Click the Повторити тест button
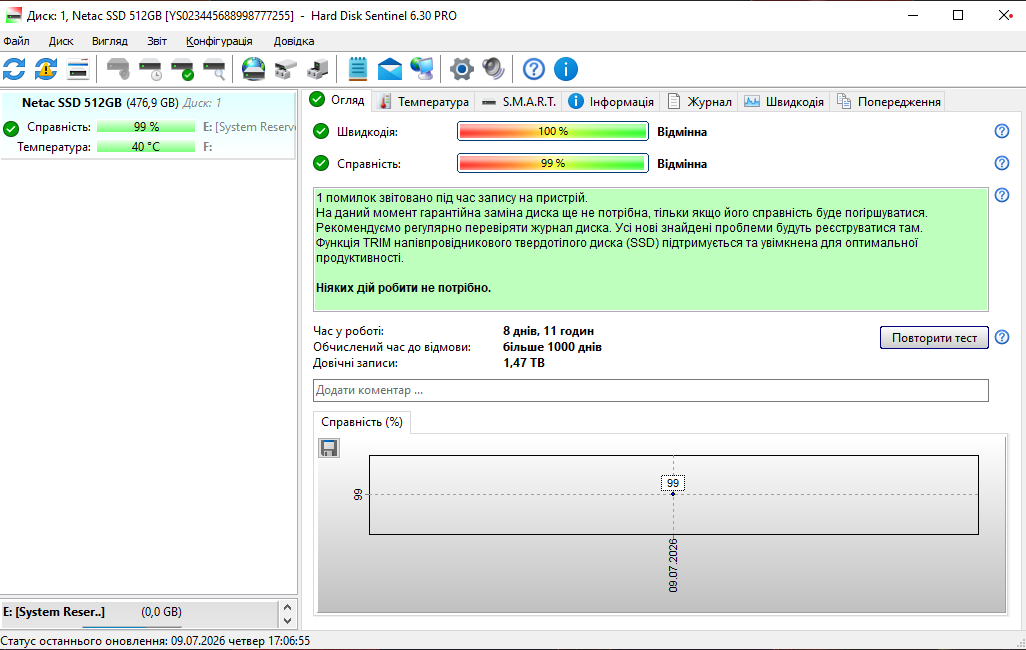This screenshot has height=650, width=1026. pos(934,338)
